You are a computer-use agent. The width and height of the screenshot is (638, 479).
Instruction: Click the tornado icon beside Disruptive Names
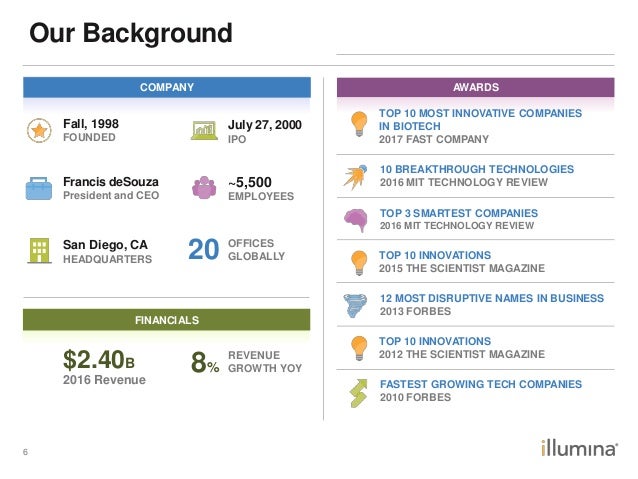(x=355, y=306)
